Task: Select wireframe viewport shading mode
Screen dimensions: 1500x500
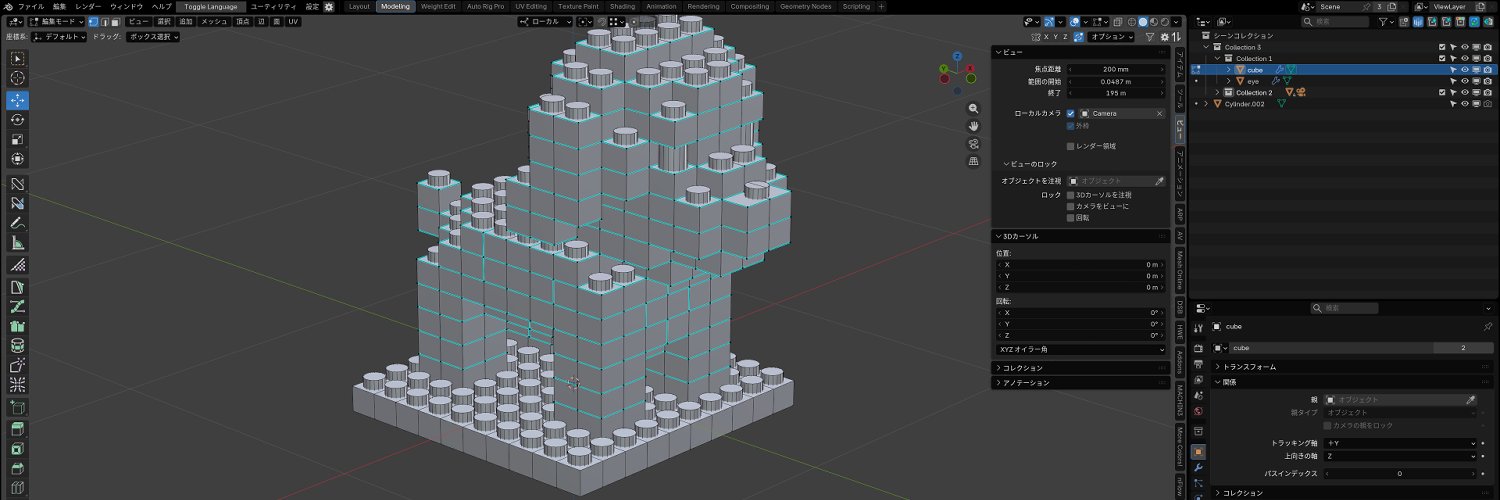Action: [x=1132, y=21]
